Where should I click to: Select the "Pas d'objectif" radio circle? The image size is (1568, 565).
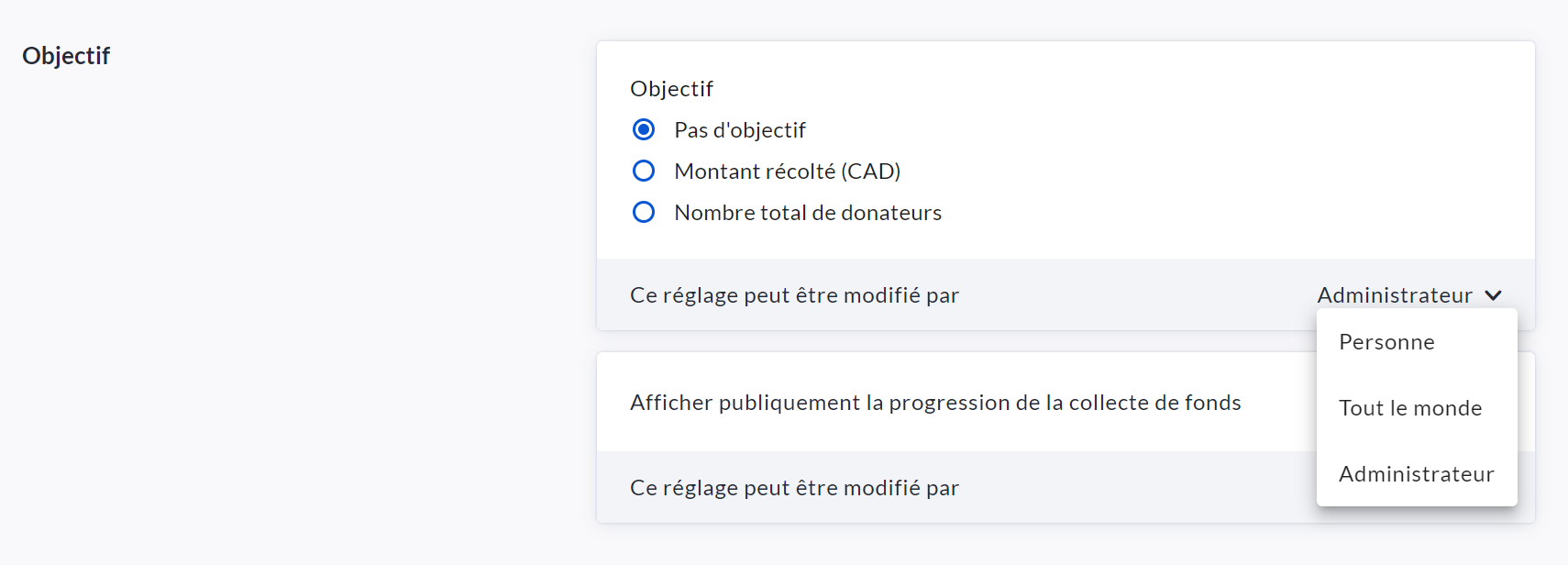click(x=644, y=129)
